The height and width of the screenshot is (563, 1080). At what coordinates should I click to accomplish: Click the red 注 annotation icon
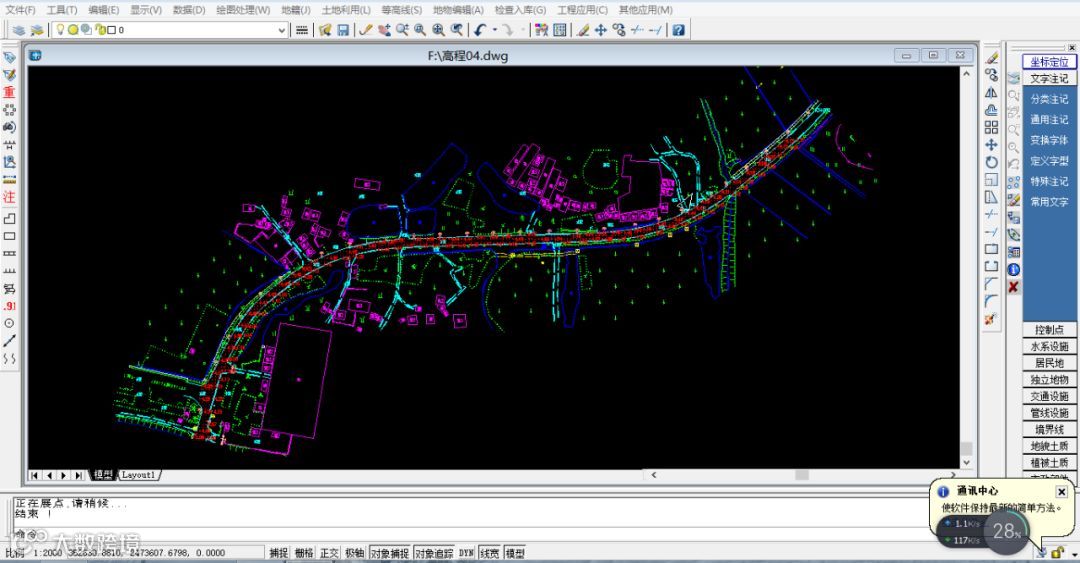click(9, 197)
